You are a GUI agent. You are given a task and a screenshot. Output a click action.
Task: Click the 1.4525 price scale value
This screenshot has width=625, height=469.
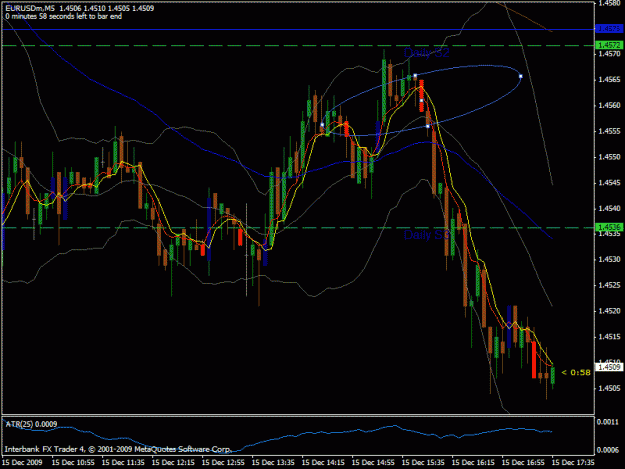pyautogui.click(x=610, y=285)
